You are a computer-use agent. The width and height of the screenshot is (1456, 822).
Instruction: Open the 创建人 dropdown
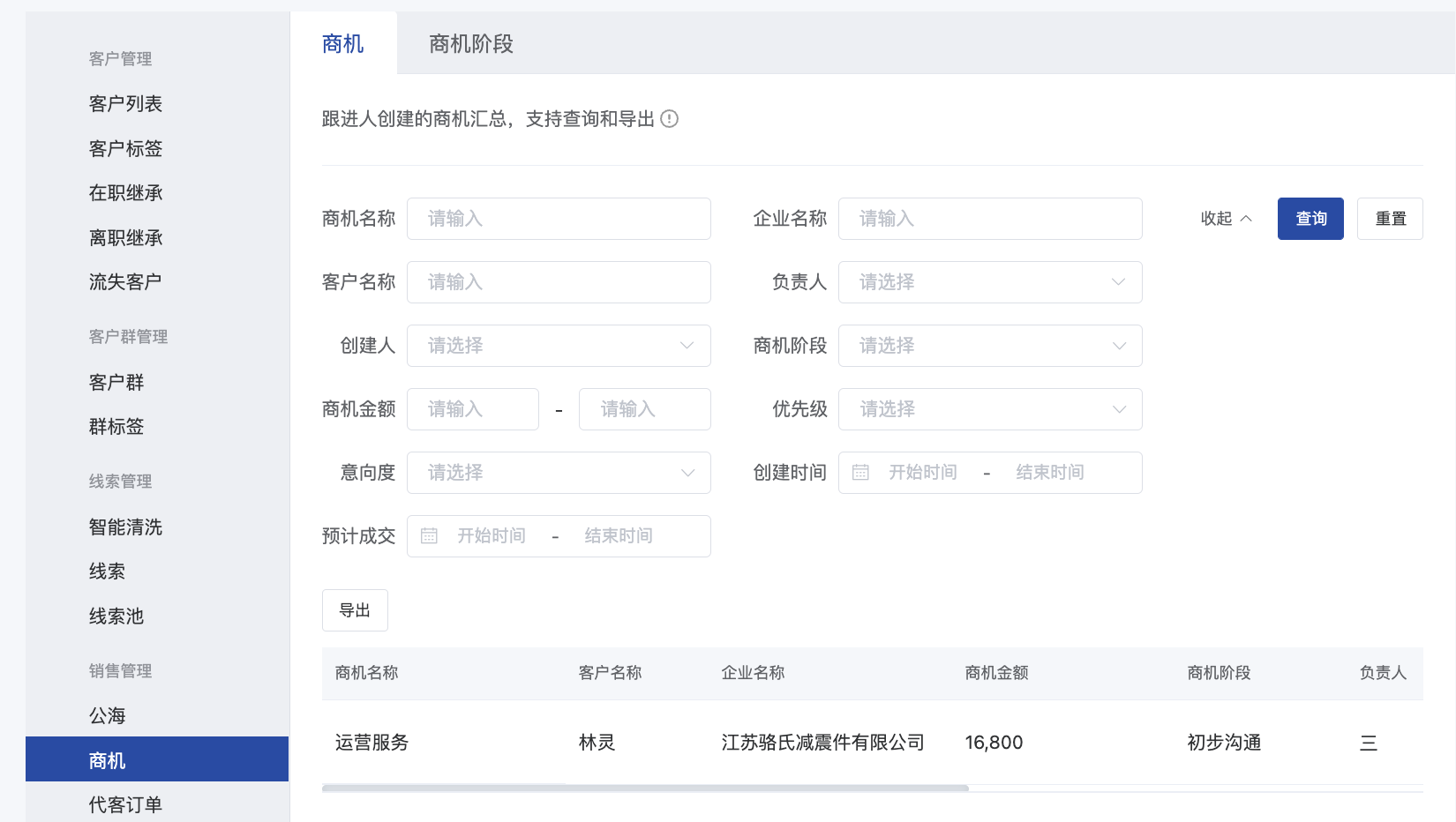click(559, 346)
